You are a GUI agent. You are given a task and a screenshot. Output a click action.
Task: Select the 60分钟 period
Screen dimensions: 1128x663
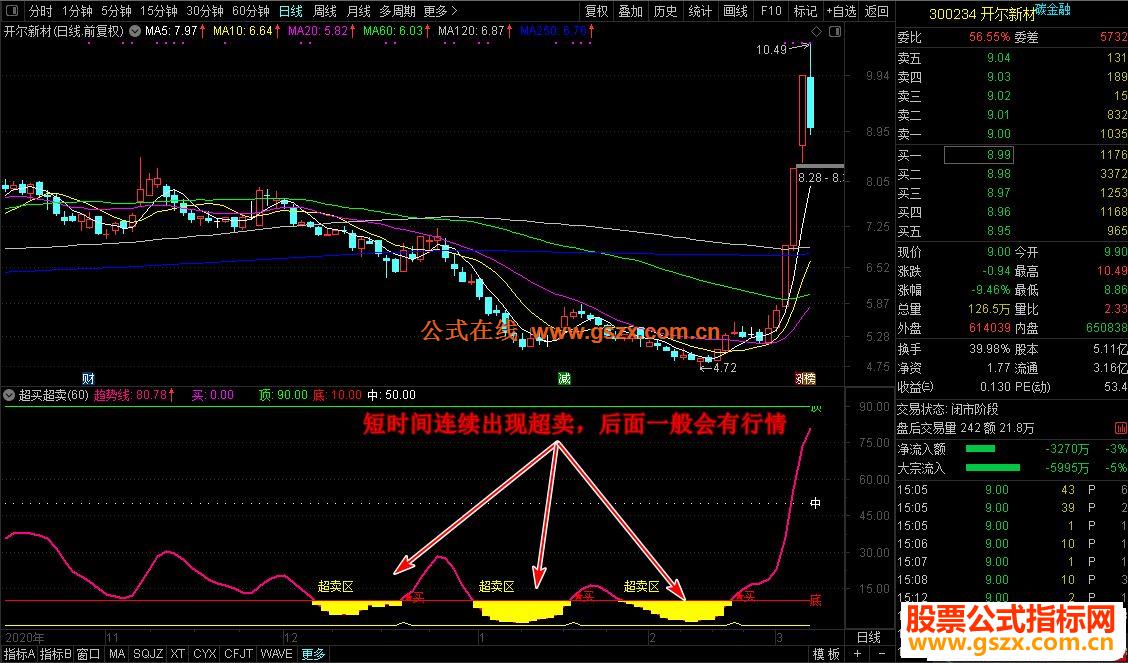tap(250, 11)
